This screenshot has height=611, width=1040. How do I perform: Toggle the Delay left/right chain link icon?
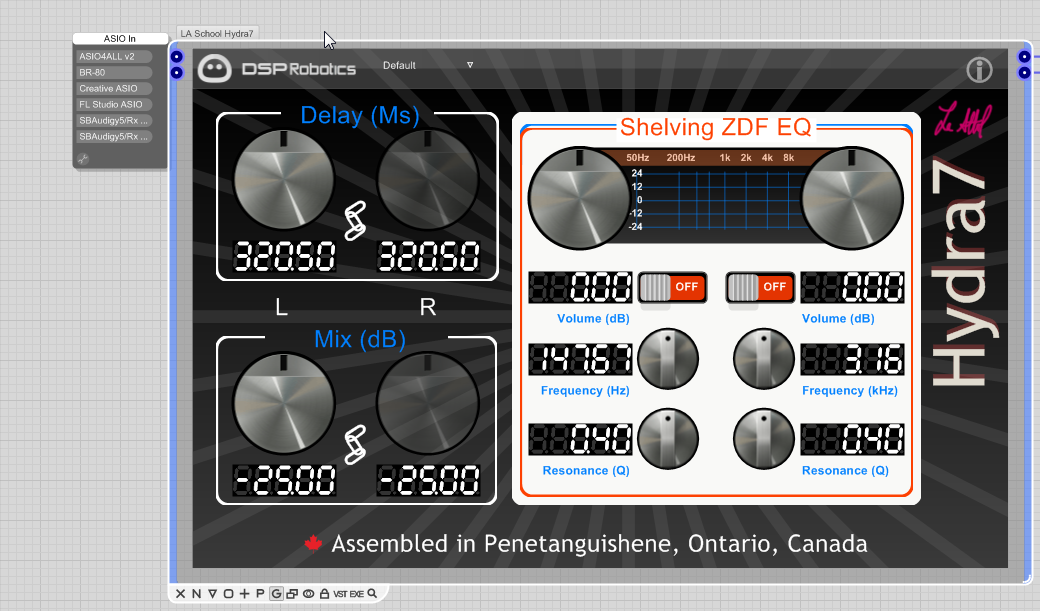tap(355, 221)
